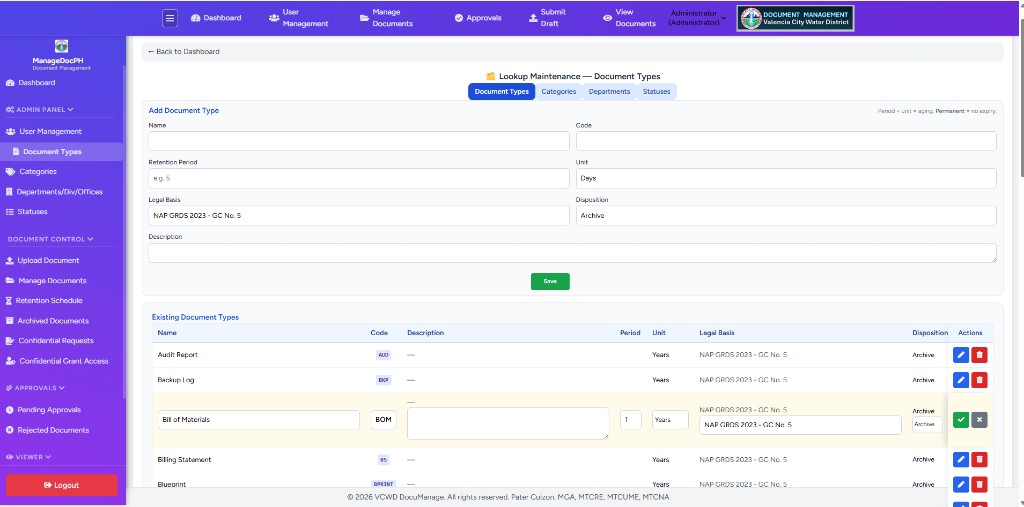Focus the Description field in Add form
Image resolution: width=1024 pixels, height=507 pixels.
(572, 253)
